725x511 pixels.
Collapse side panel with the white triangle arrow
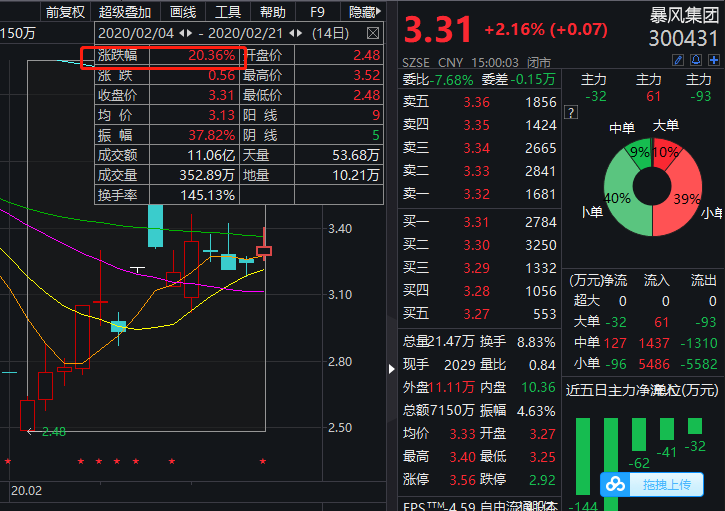(392, 369)
